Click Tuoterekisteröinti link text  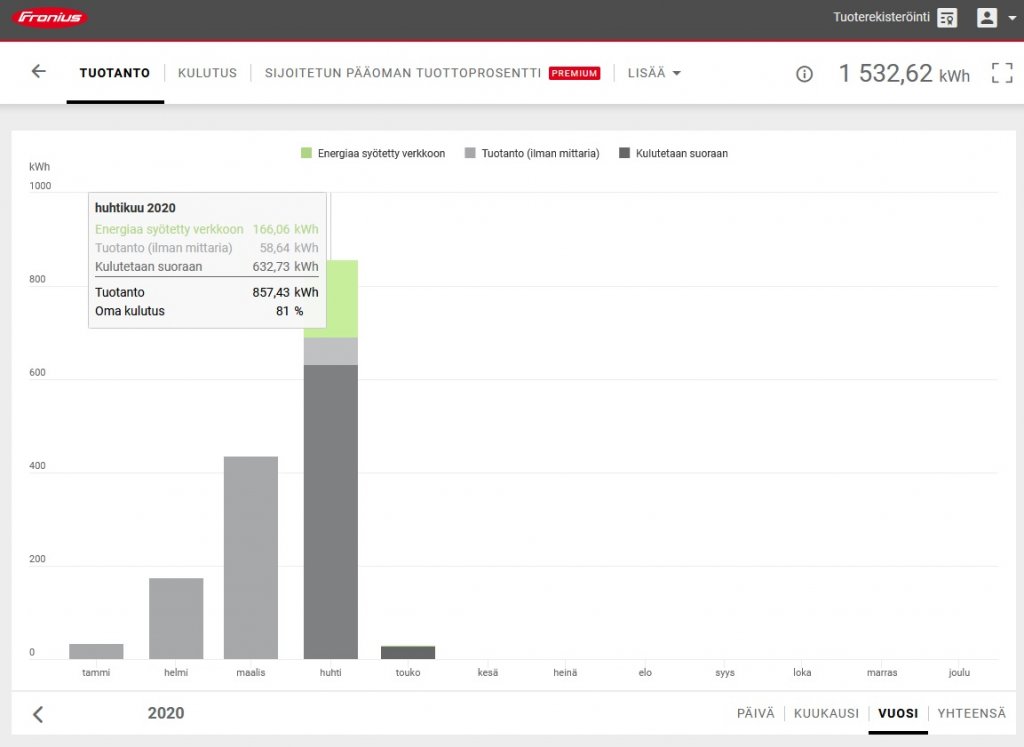click(881, 17)
